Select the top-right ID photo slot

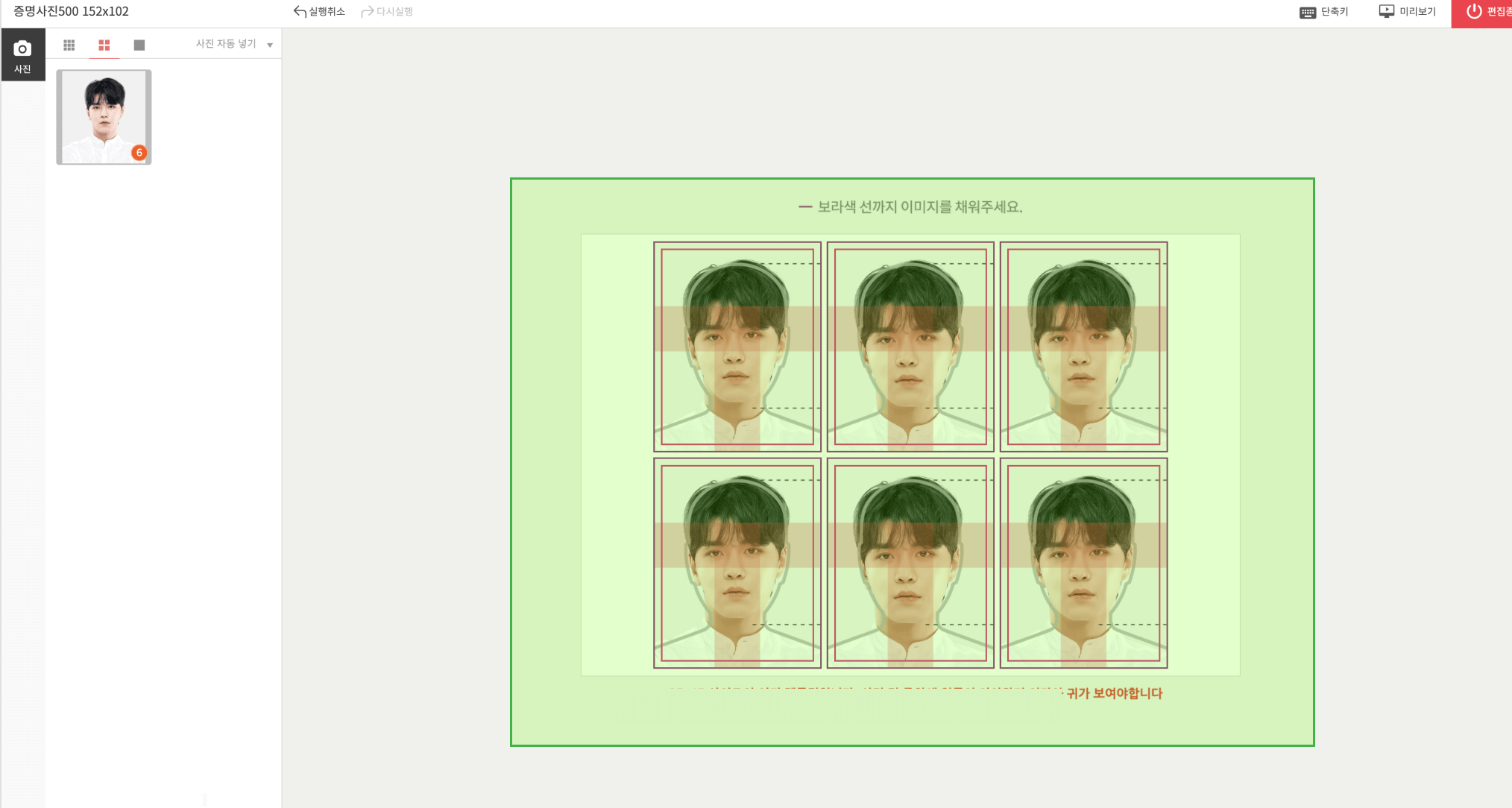click(1083, 347)
